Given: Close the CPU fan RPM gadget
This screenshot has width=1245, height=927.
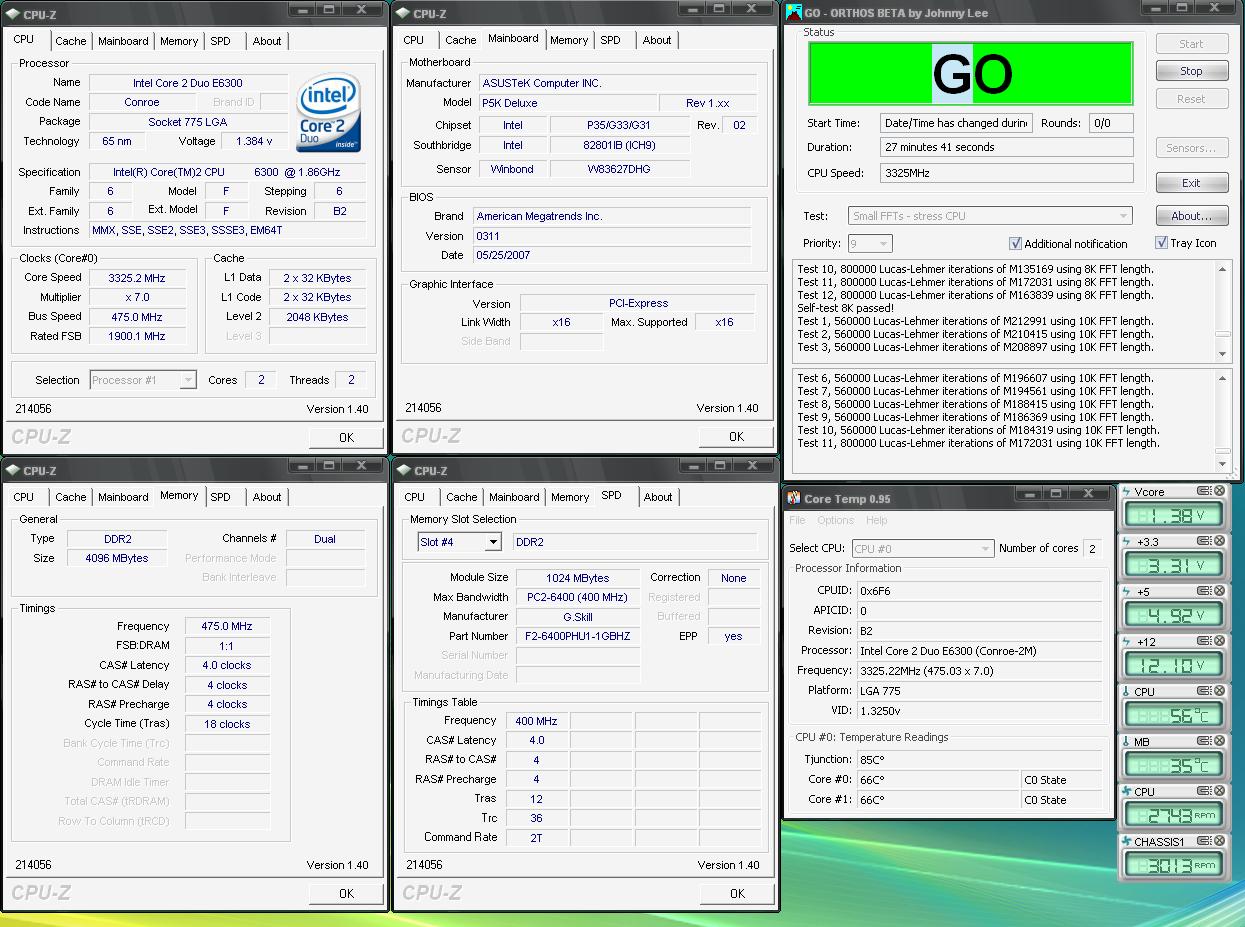Looking at the screenshot, I should (x=1219, y=791).
